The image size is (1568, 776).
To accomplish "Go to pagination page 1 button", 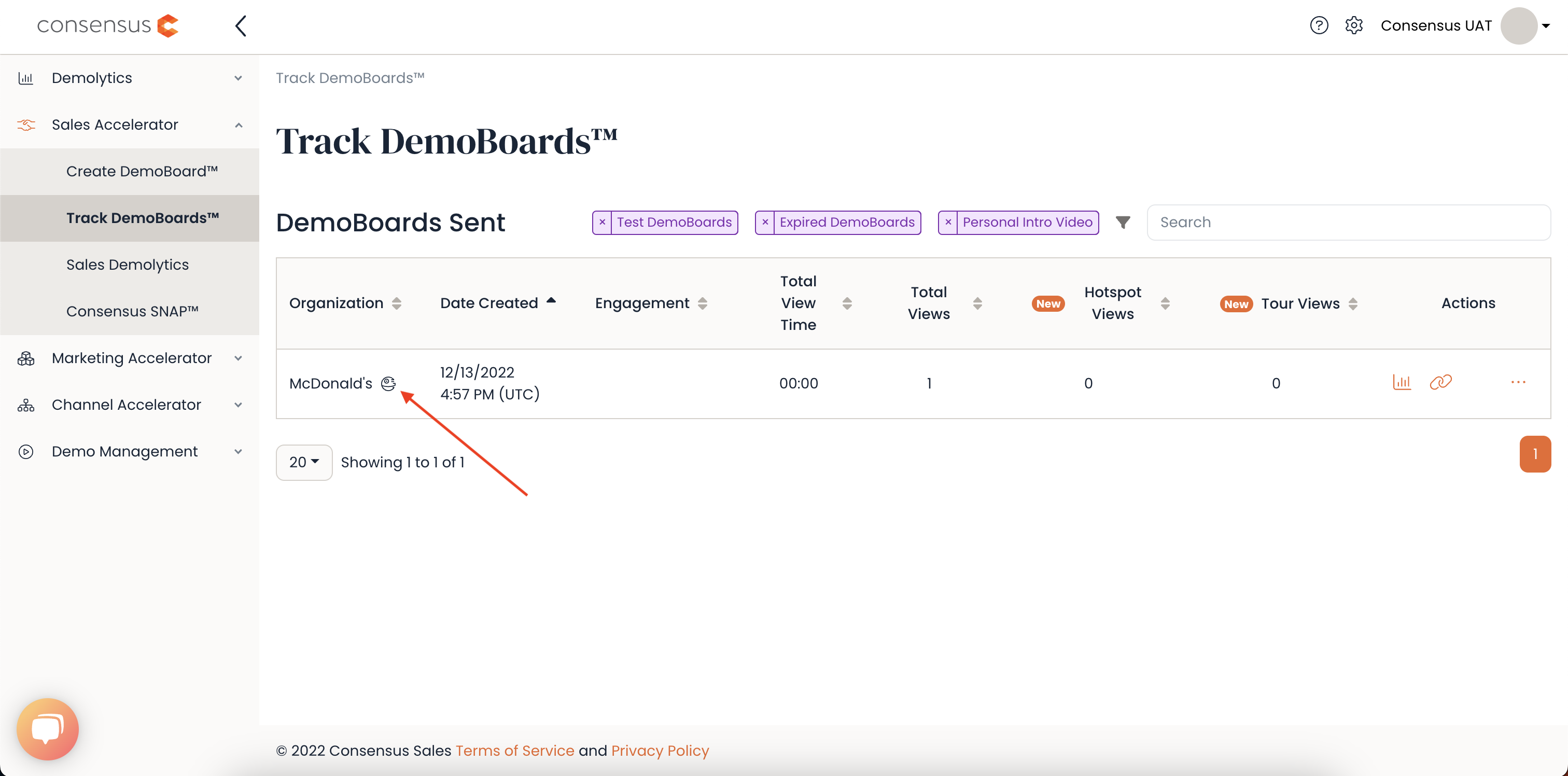I will [x=1534, y=454].
